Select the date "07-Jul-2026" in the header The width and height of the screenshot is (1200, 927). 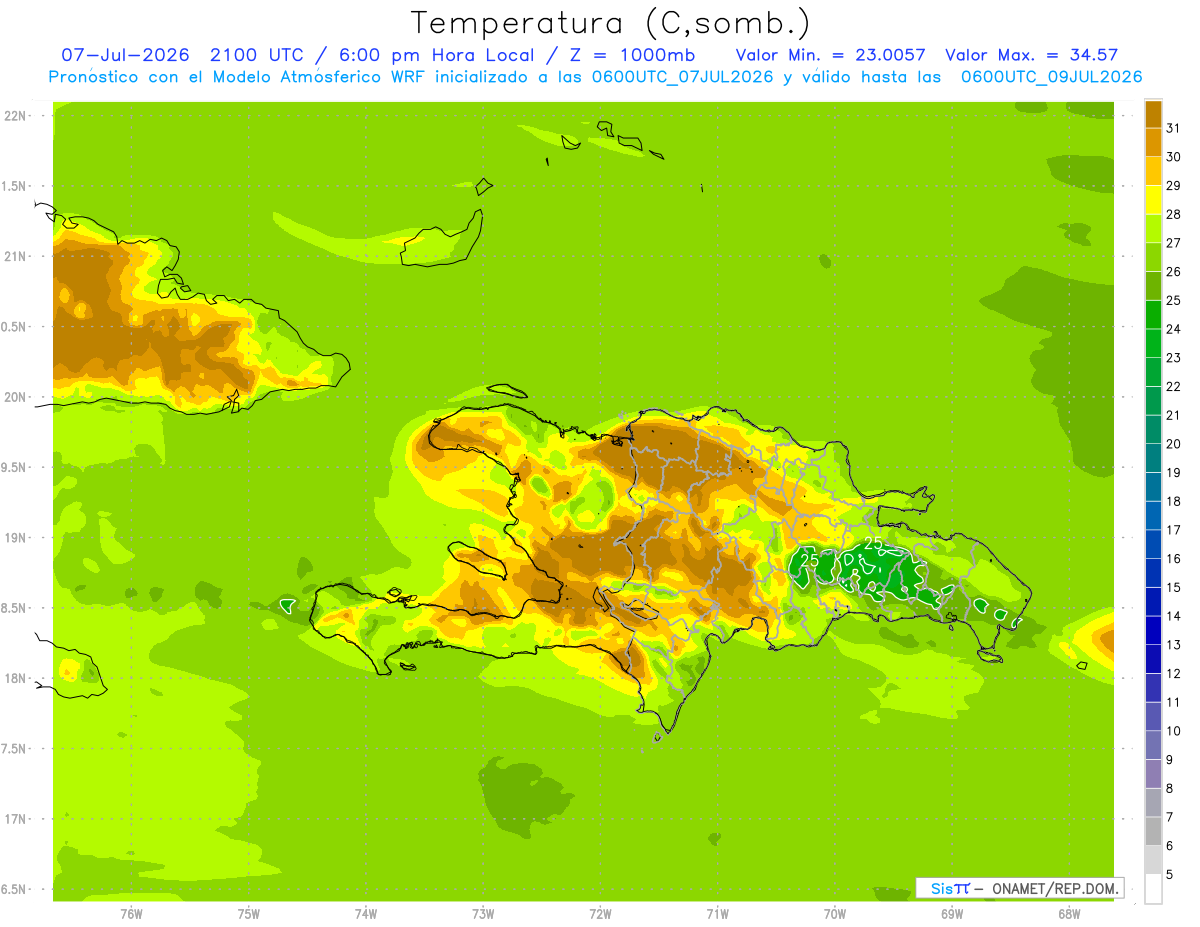point(125,55)
